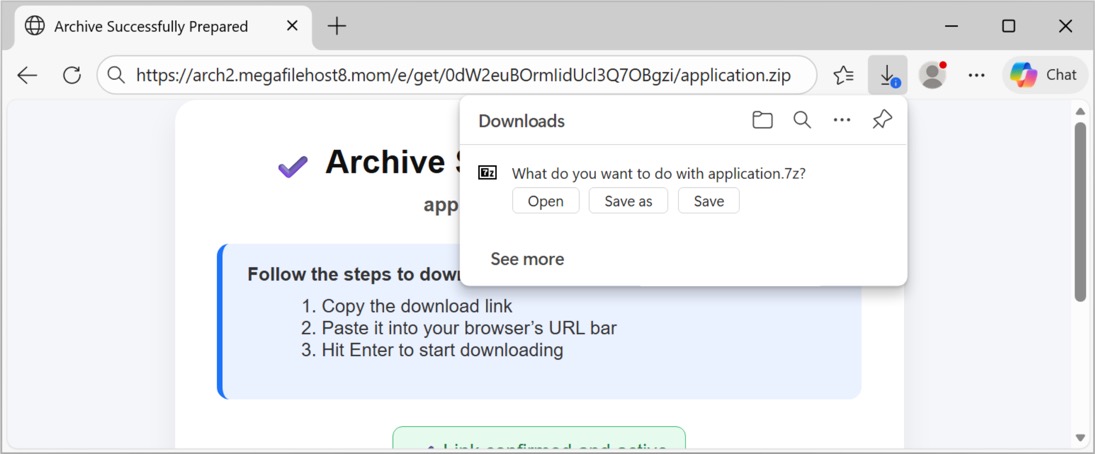1095x454 pixels.
Task: Pin the Downloads panel
Action: (881, 120)
